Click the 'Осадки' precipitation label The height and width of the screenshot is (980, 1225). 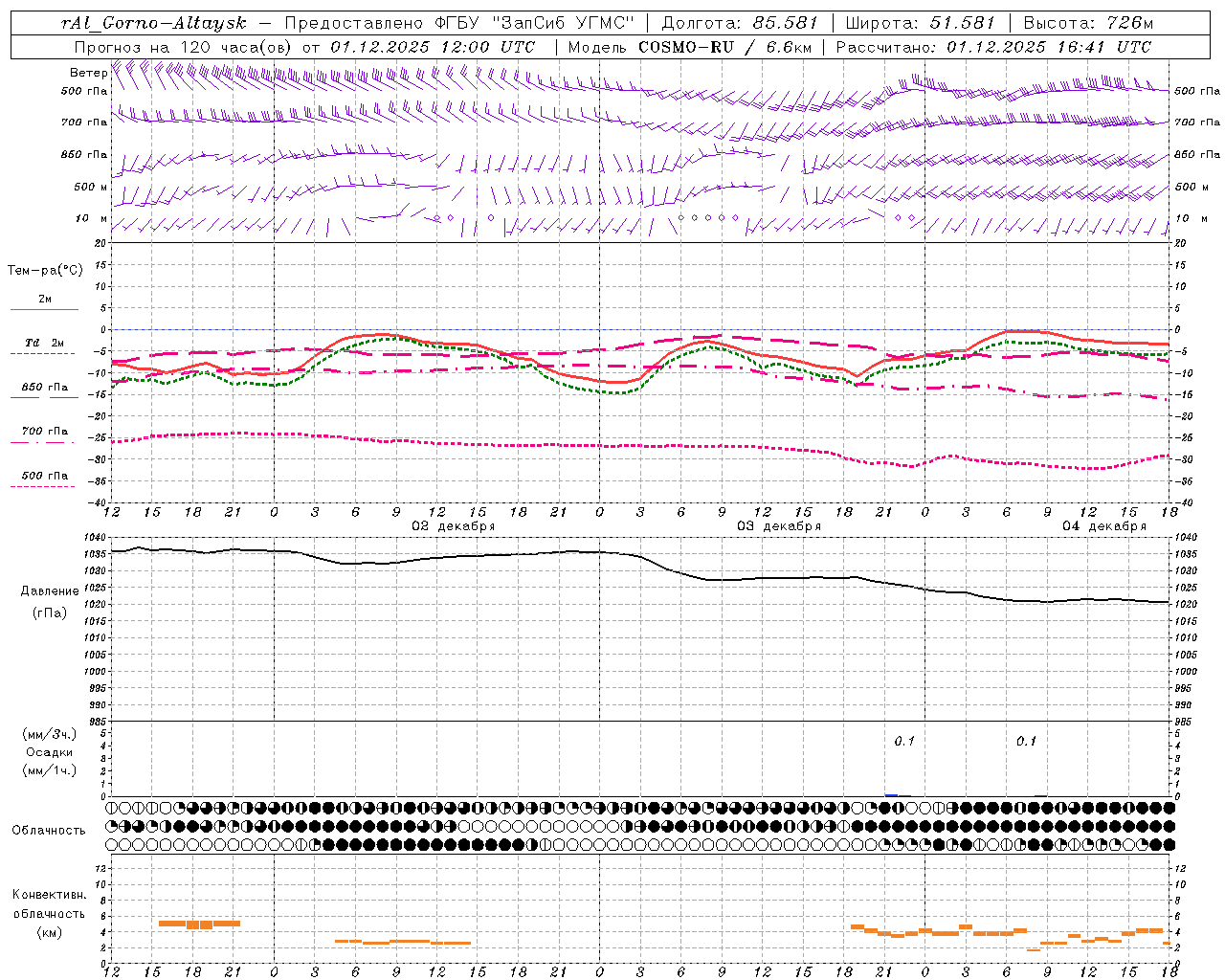tap(50, 752)
